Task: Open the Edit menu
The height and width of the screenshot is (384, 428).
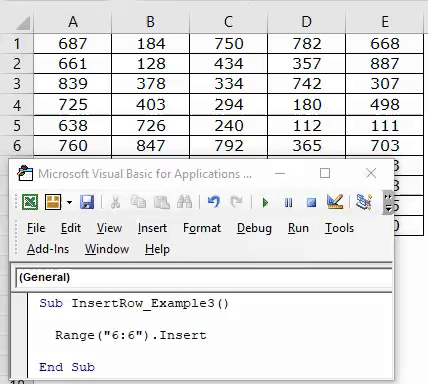Action: pyautogui.click(x=71, y=228)
